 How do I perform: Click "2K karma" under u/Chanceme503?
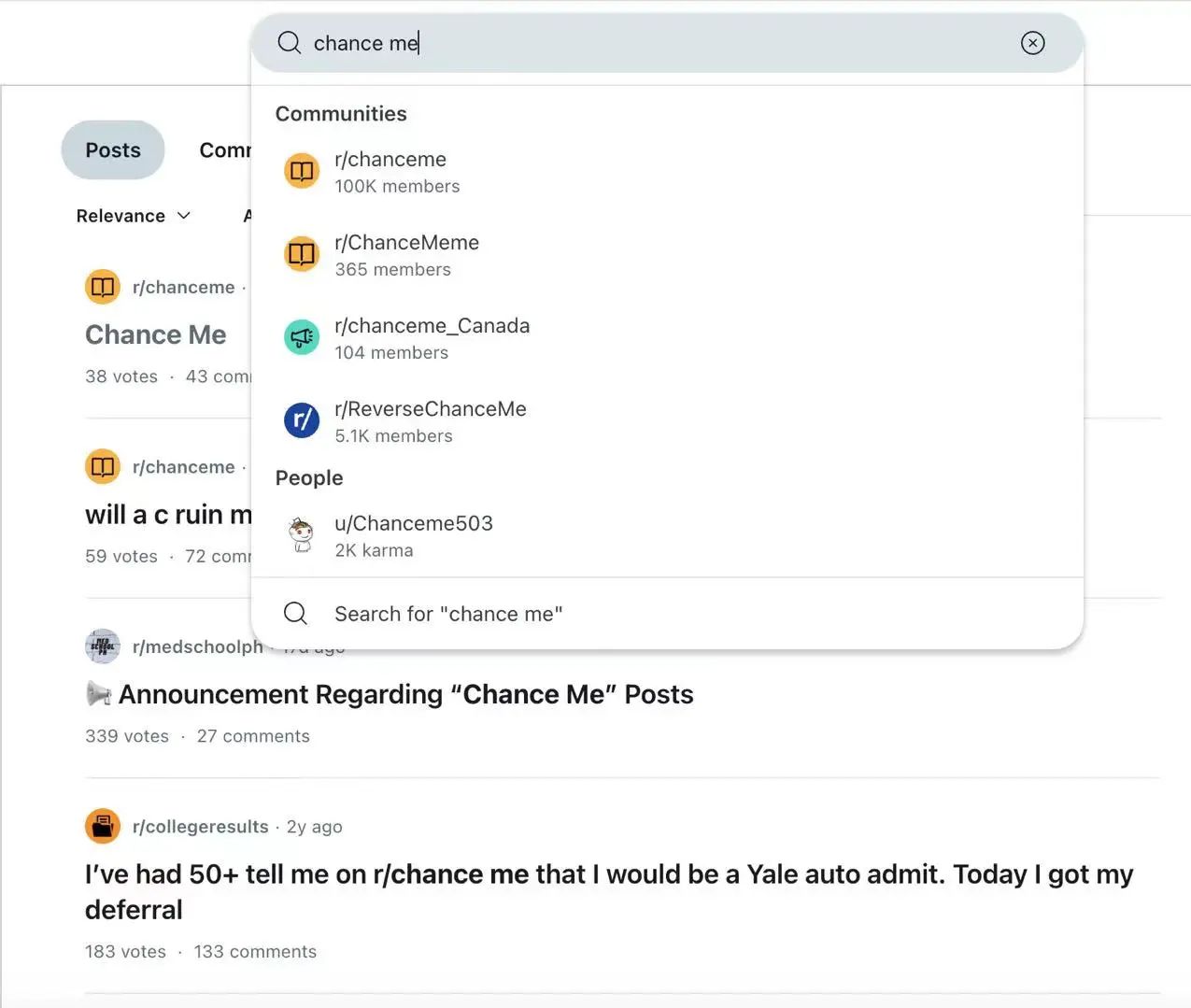click(x=374, y=550)
